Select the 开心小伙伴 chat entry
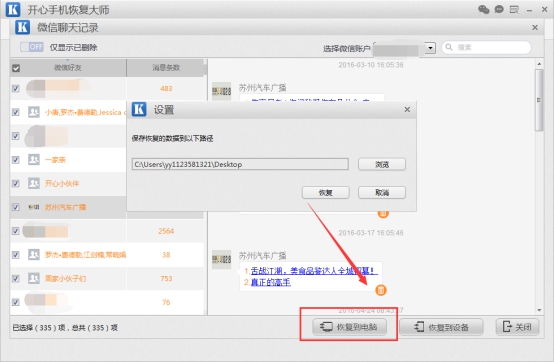554x362 pixels. click(x=62, y=183)
